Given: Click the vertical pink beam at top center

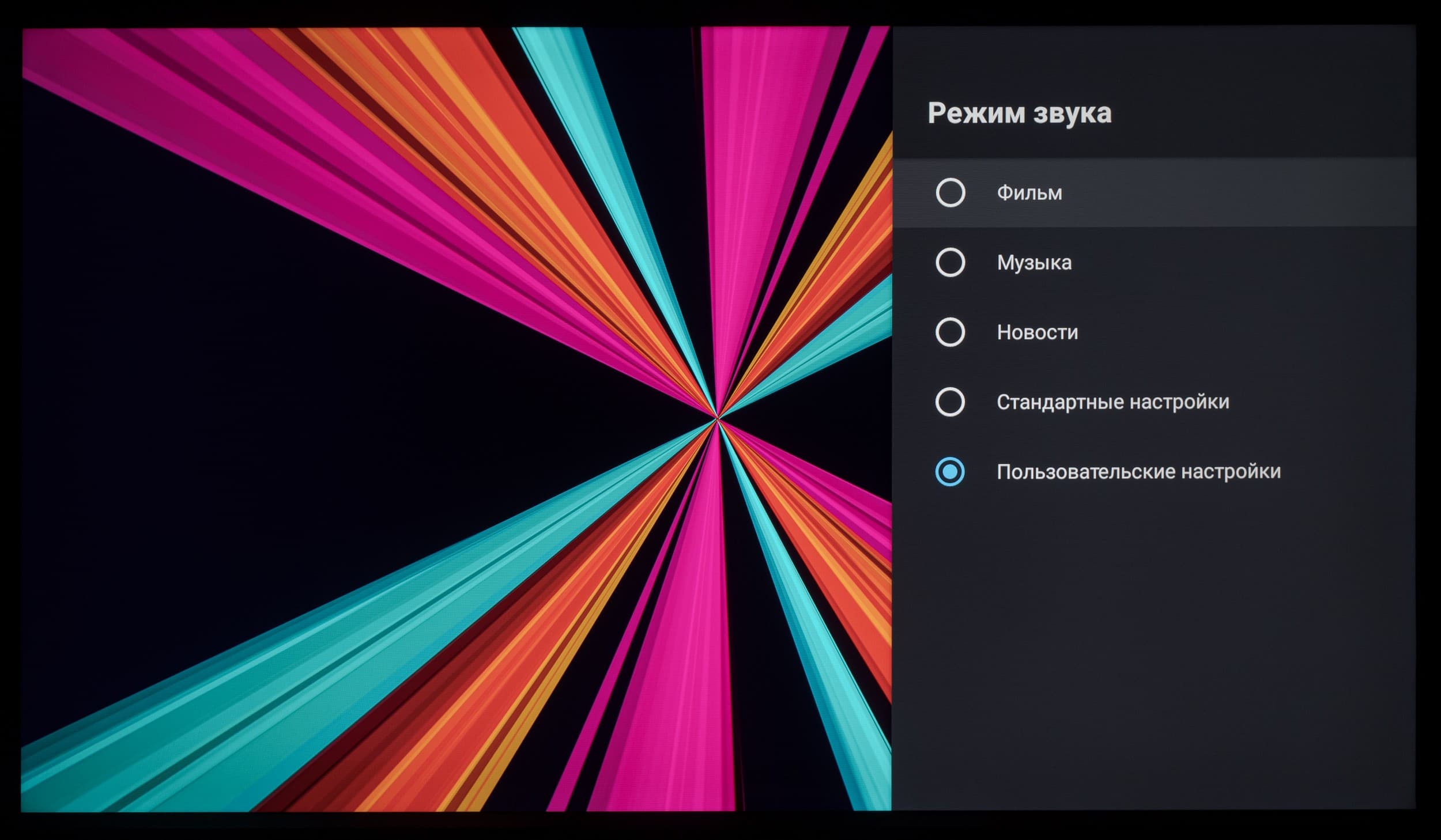Looking at the screenshot, I should point(761,115).
